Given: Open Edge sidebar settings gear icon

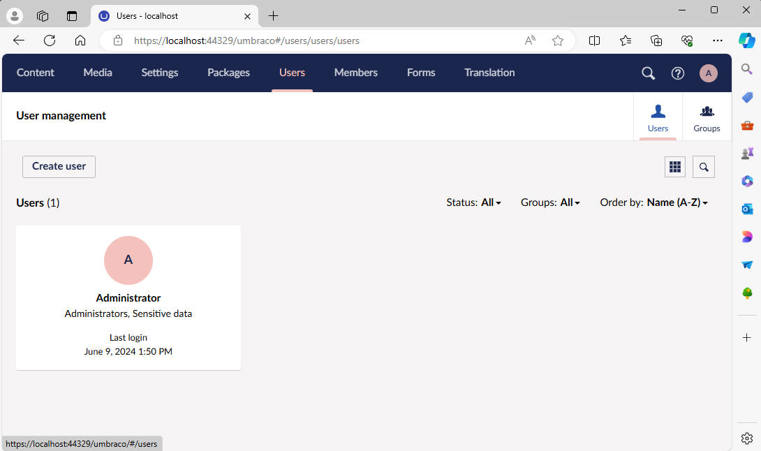Looking at the screenshot, I should [747, 438].
